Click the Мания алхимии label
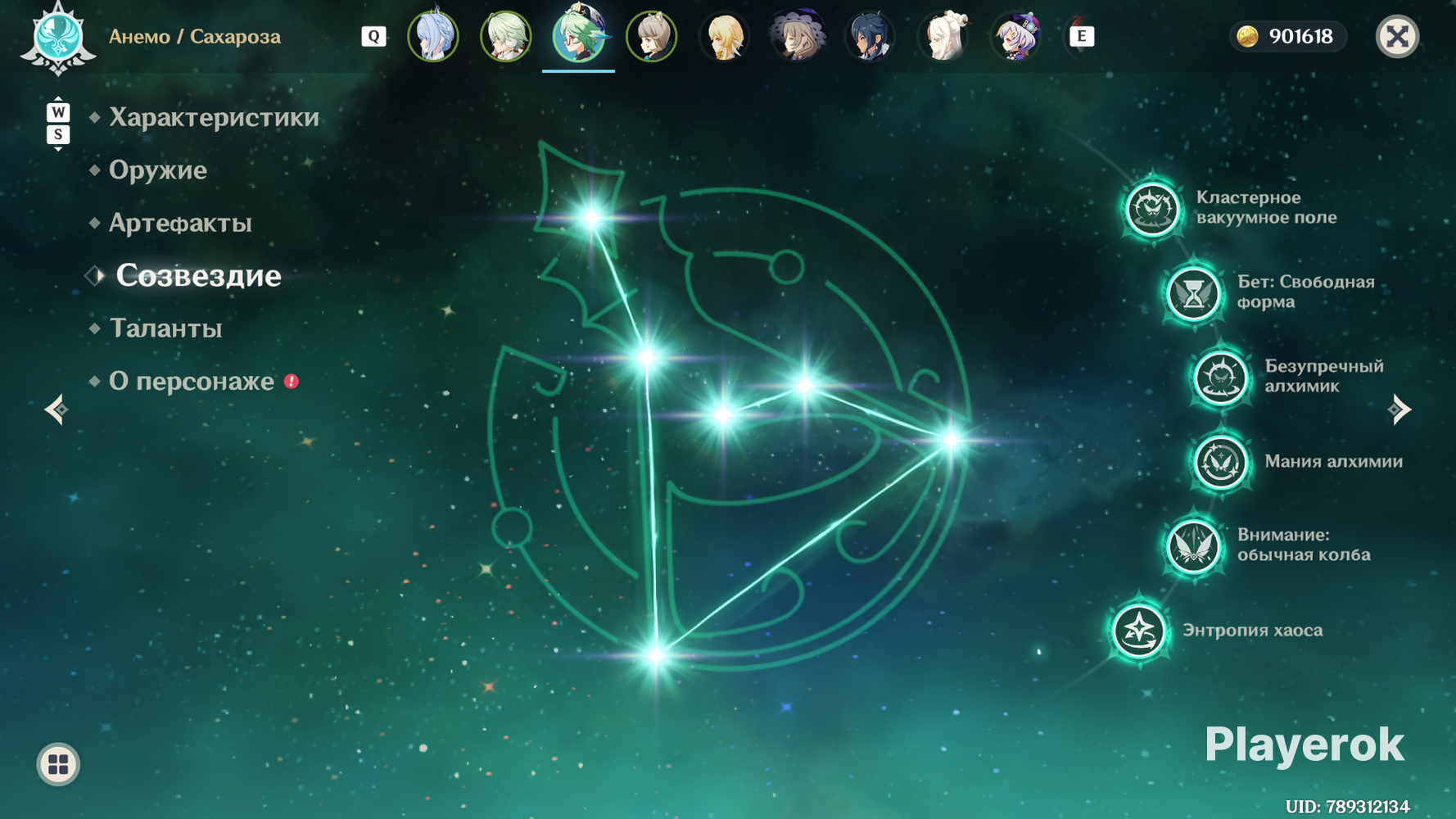The image size is (1456, 819). 1333,461
